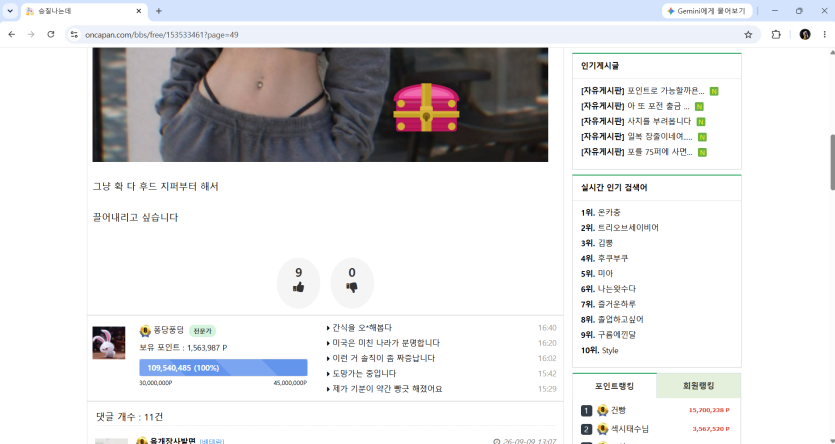Search trending keyword 나는왓수다
835x444 pixels.
[x=617, y=289]
